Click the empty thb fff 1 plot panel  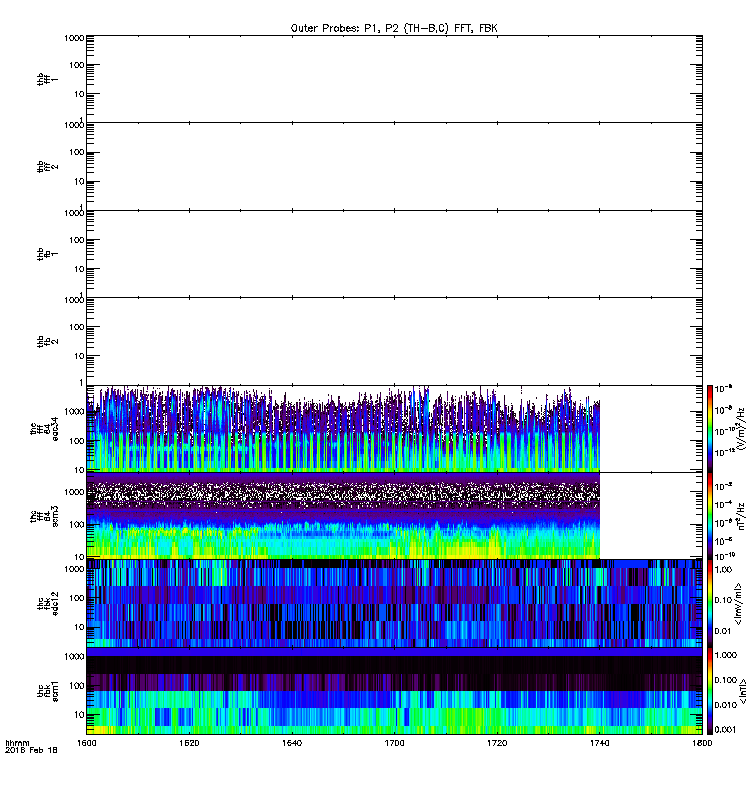click(x=394, y=79)
